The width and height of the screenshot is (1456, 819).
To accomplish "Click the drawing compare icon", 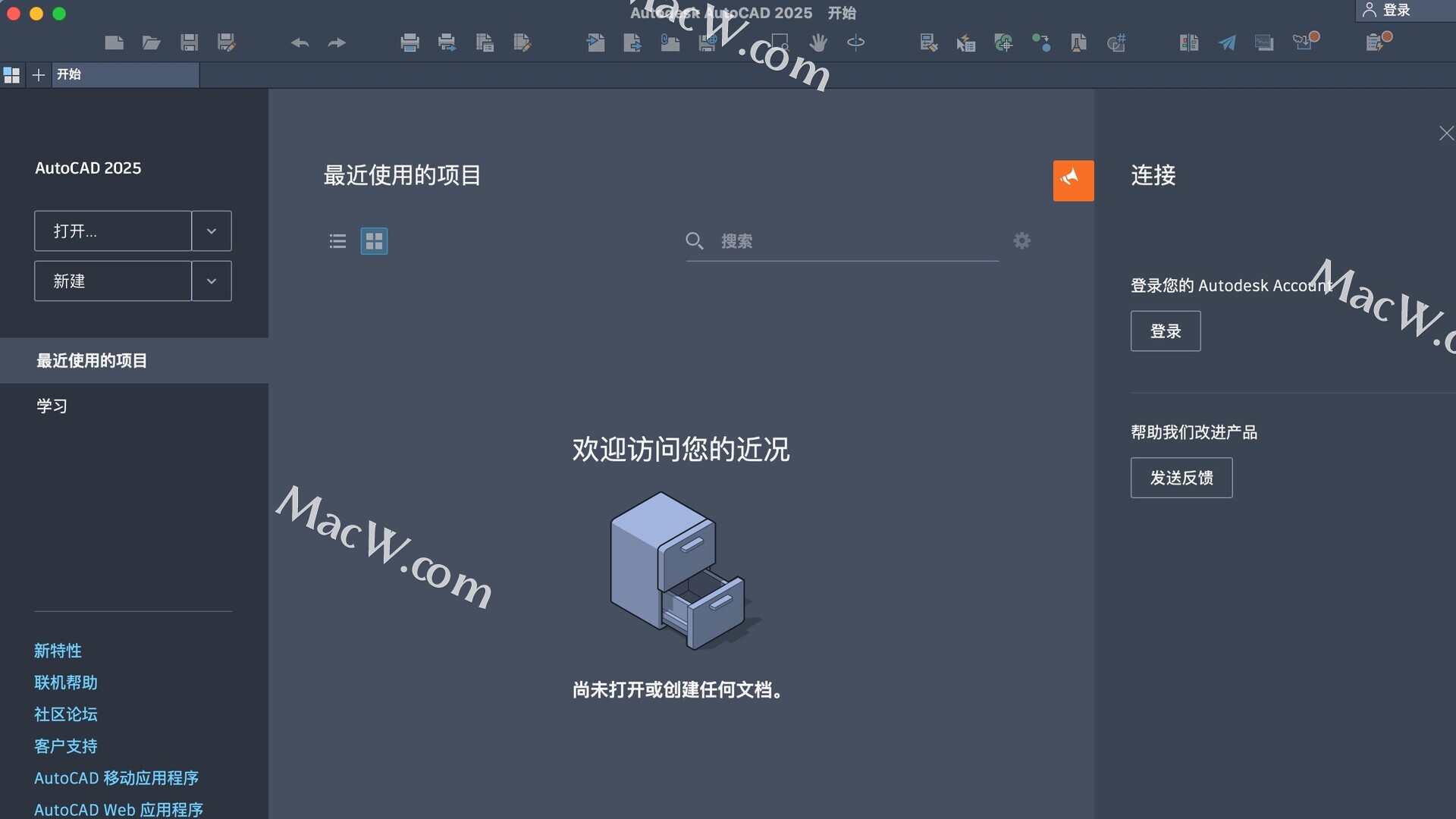I will coord(1189,42).
